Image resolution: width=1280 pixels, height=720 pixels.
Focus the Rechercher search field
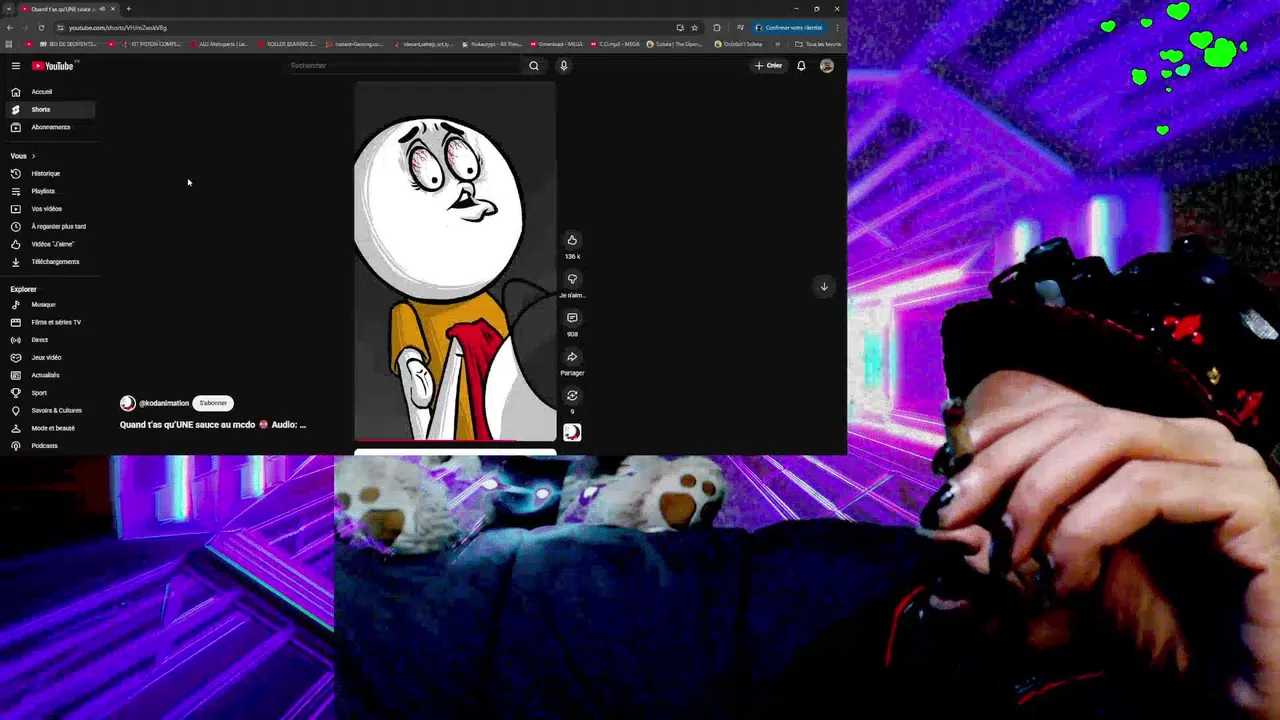[x=403, y=66]
